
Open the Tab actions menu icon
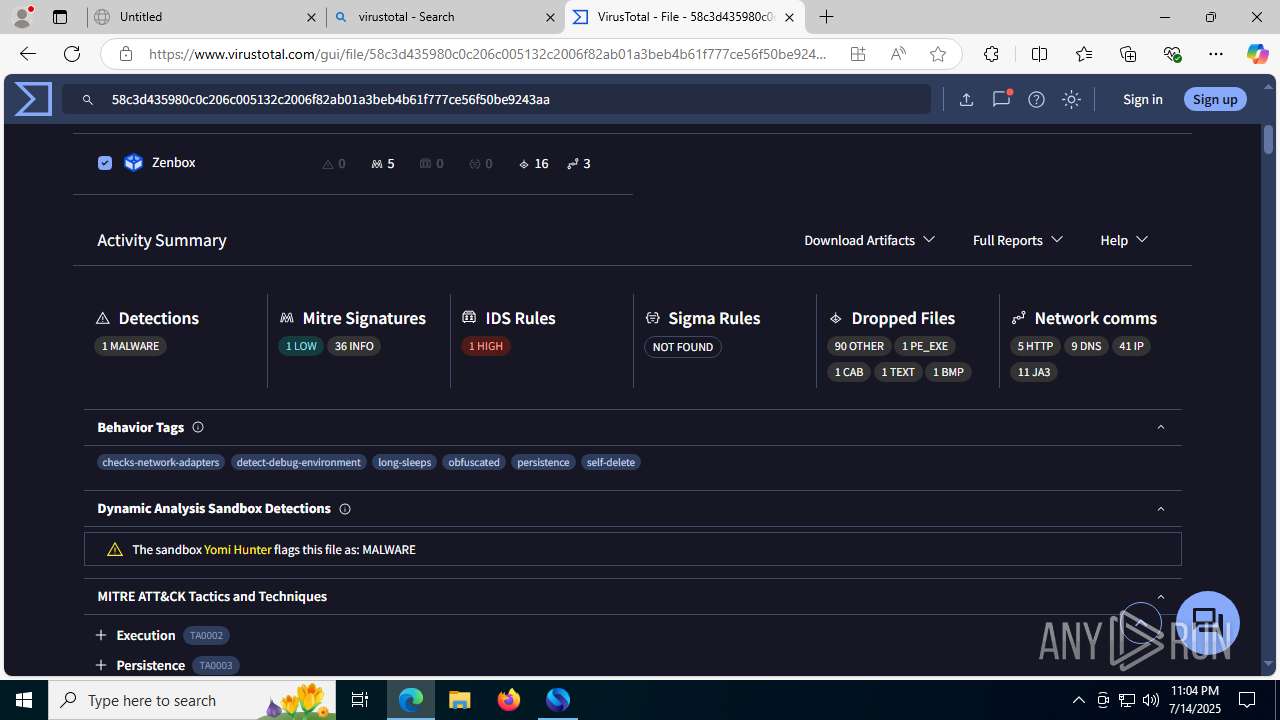(x=60, y=17)
